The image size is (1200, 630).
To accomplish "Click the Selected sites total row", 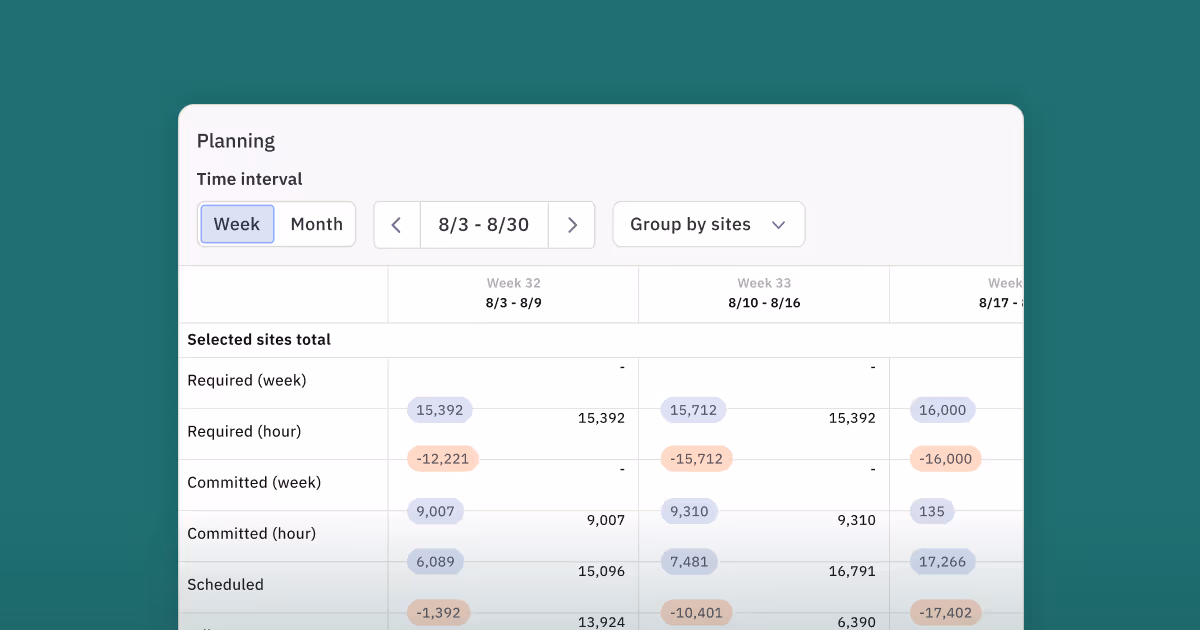I will [x=601, y=340].
